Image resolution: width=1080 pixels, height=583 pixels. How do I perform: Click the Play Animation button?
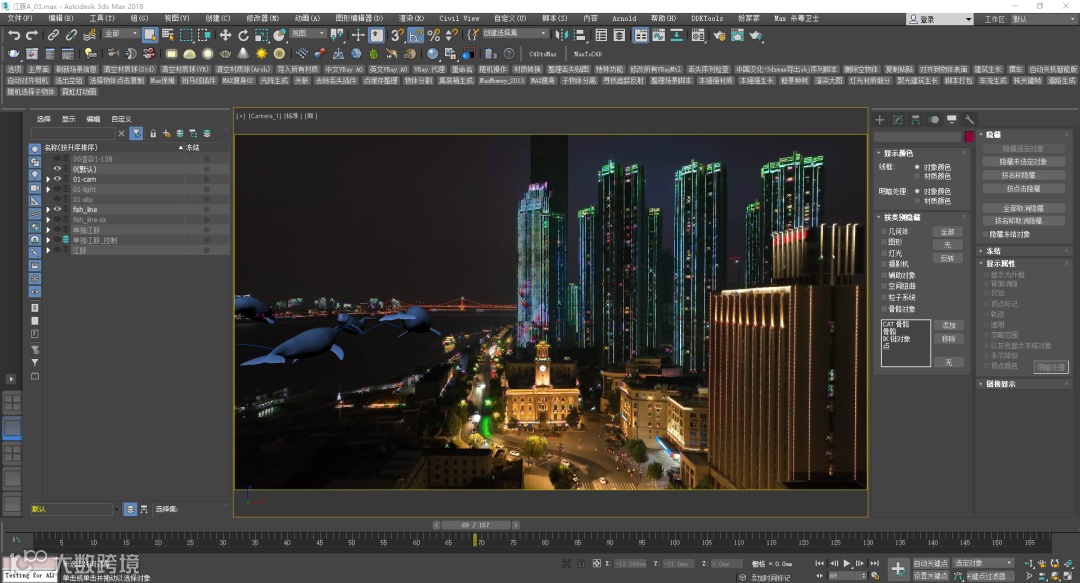tap(846, 564)
